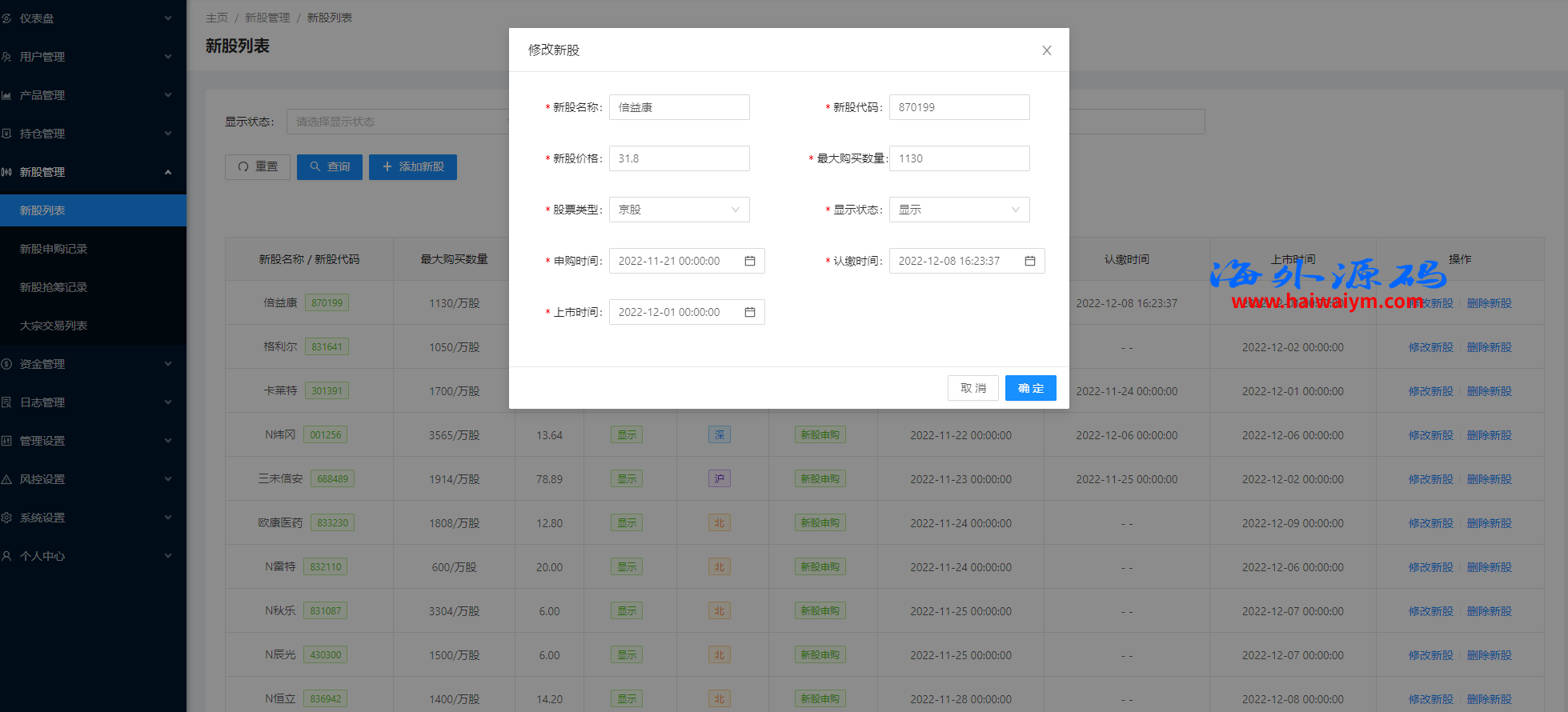Close the 修改新股 dialog with X icon
The height and width of the screenshot is (712, 1568).
[x=1046, y=50]
